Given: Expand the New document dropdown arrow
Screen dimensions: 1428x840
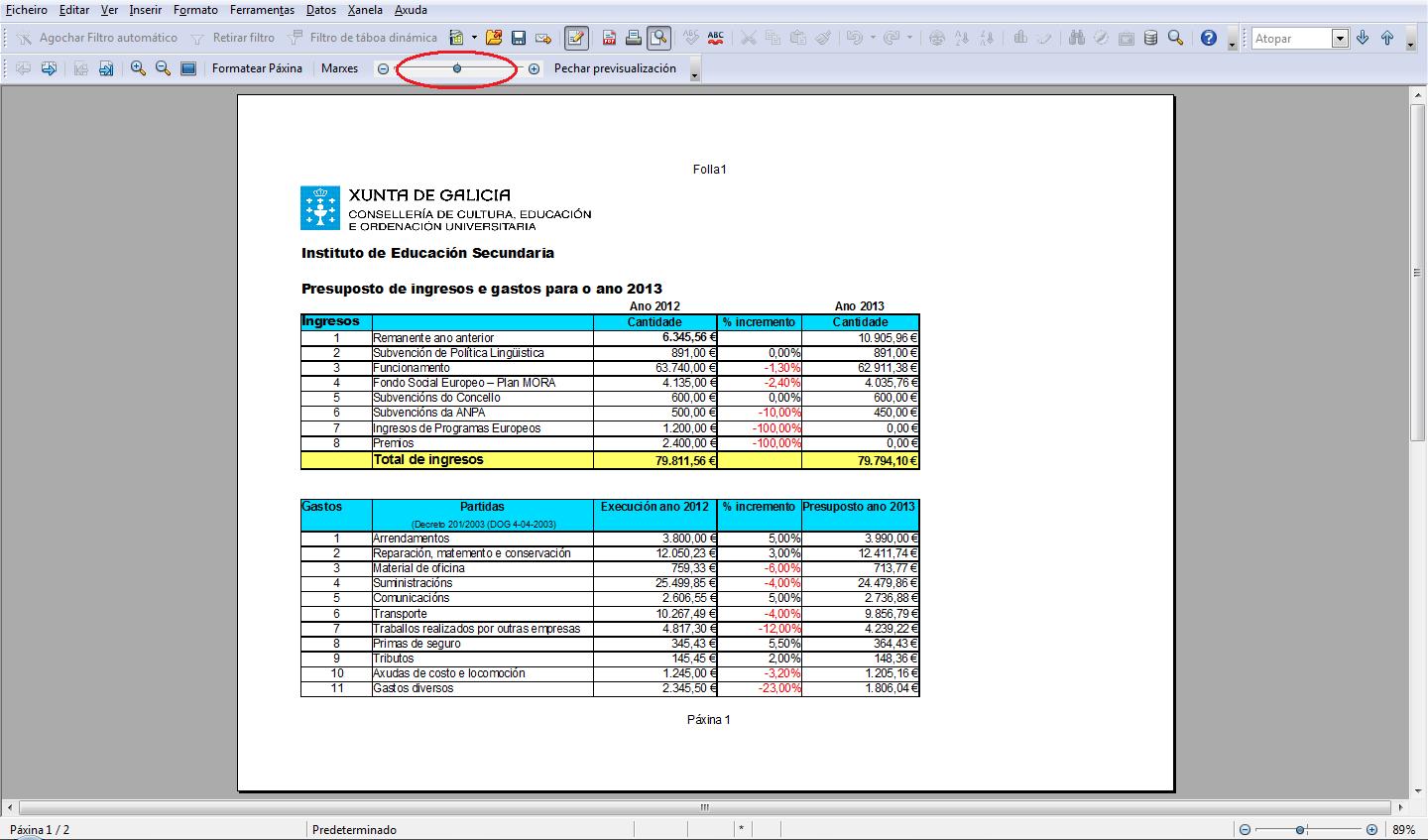Looking at the screenshot, I should [474, 38].
